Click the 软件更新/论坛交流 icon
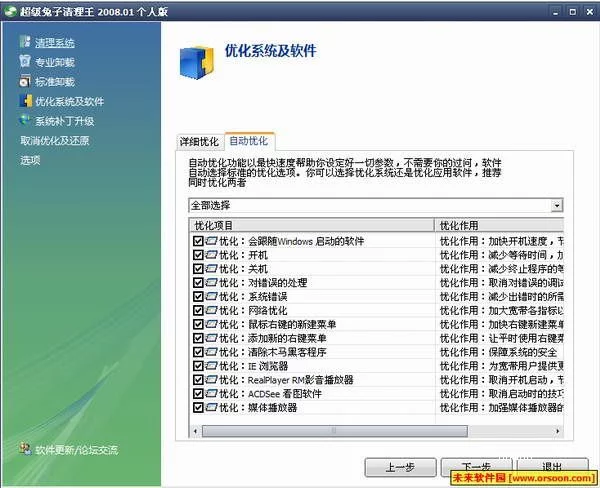Viewport: 600px width, 488px height. coord(25,449)
